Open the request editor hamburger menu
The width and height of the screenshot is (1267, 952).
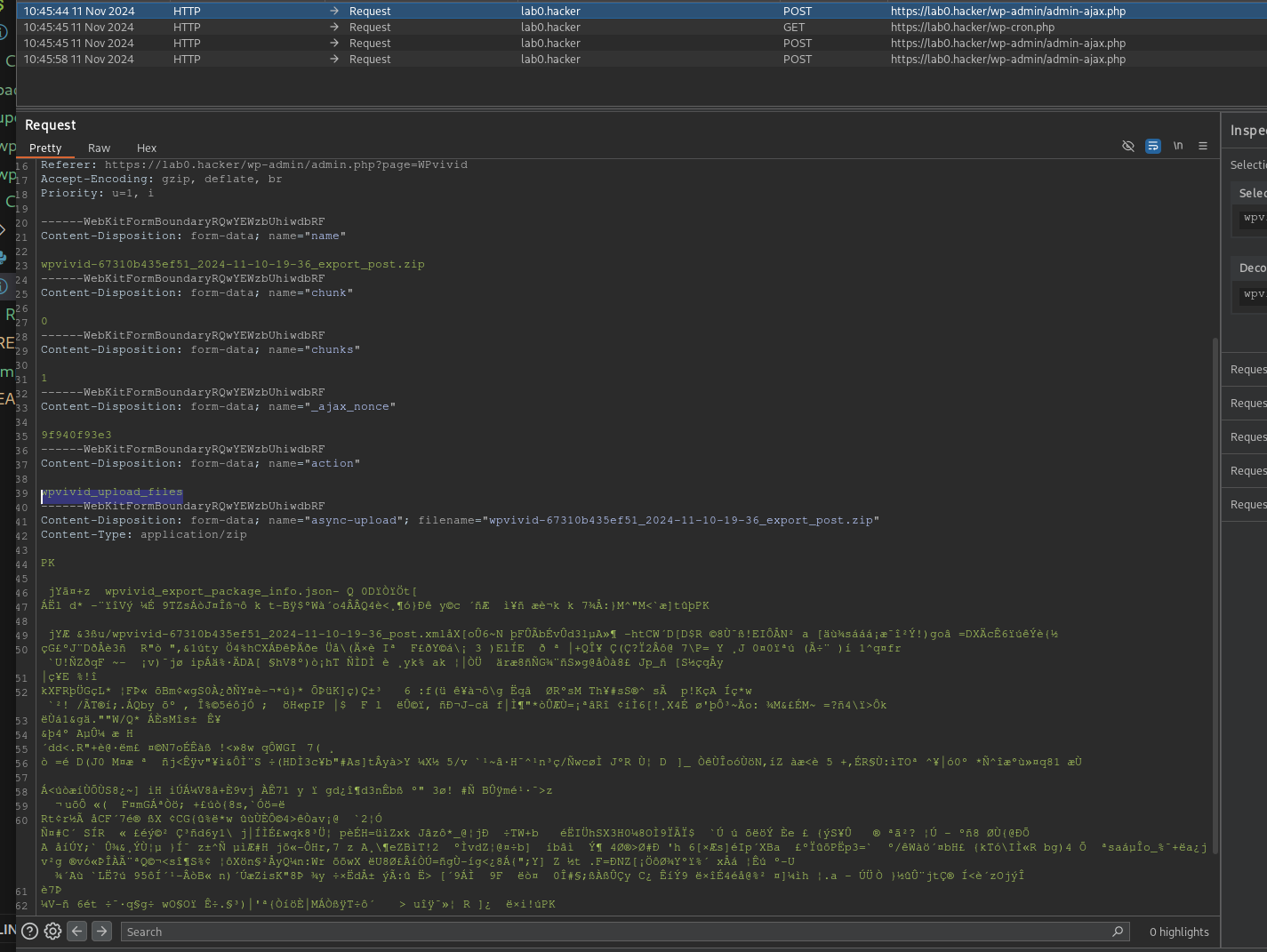[1203, 146]
